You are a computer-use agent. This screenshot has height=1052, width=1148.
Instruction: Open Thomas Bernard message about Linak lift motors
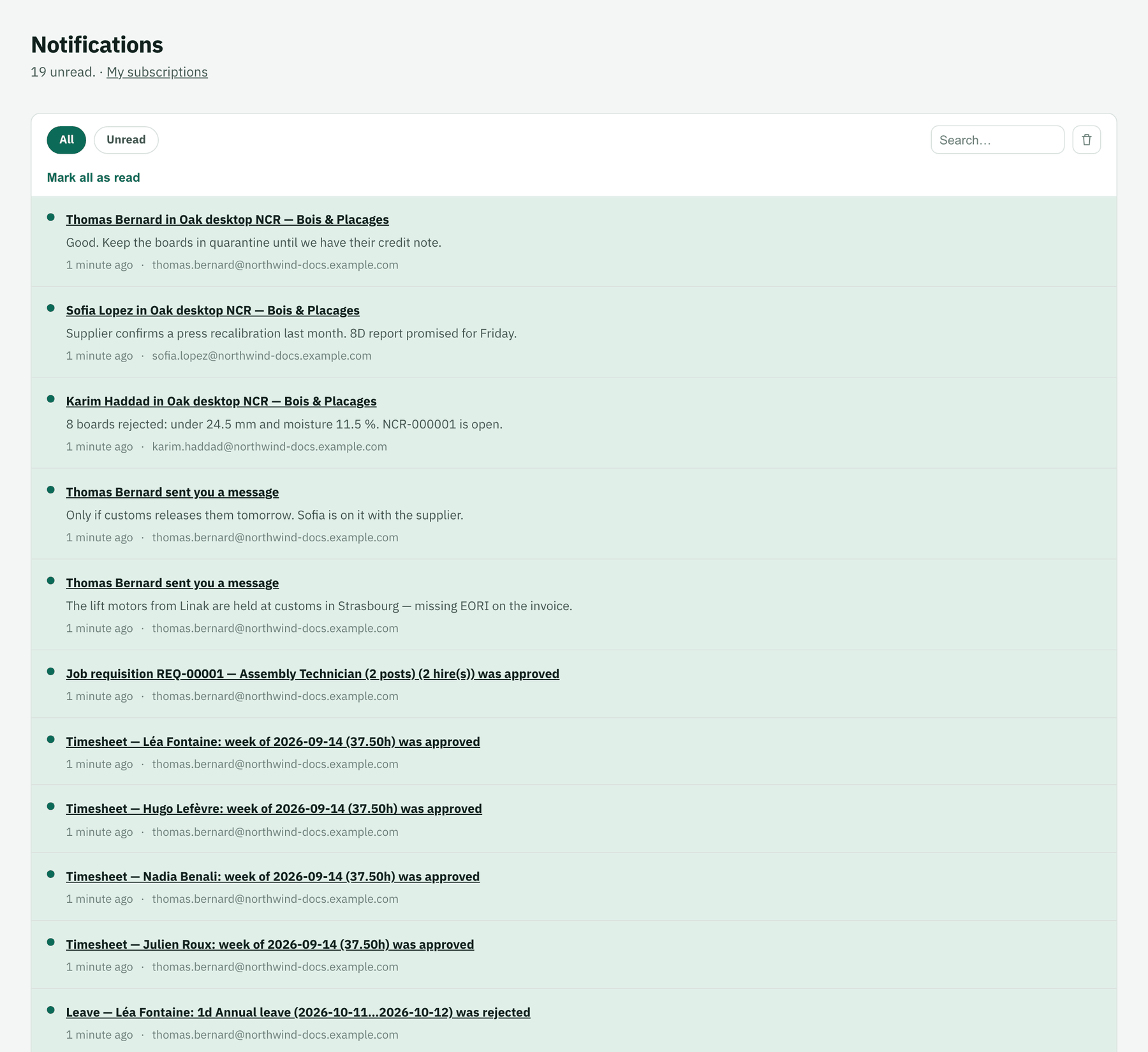172,583
